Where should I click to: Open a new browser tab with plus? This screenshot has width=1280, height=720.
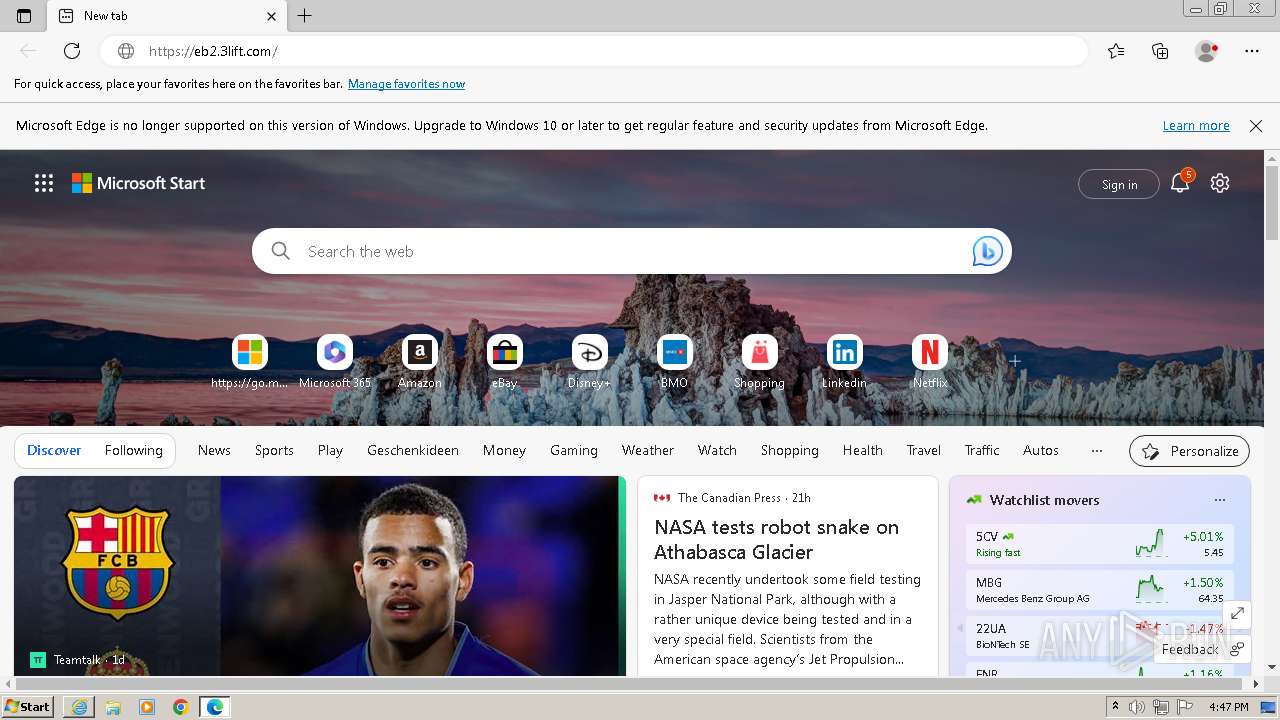(305, 16)
